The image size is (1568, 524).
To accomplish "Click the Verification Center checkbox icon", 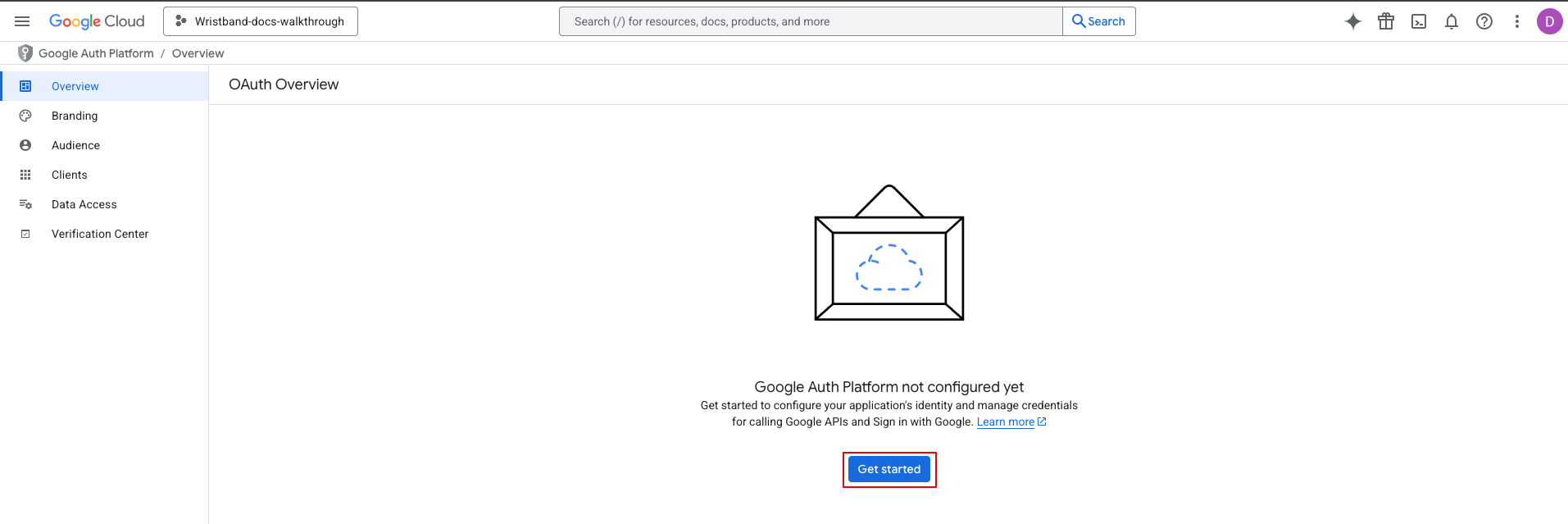I will 25,234.
